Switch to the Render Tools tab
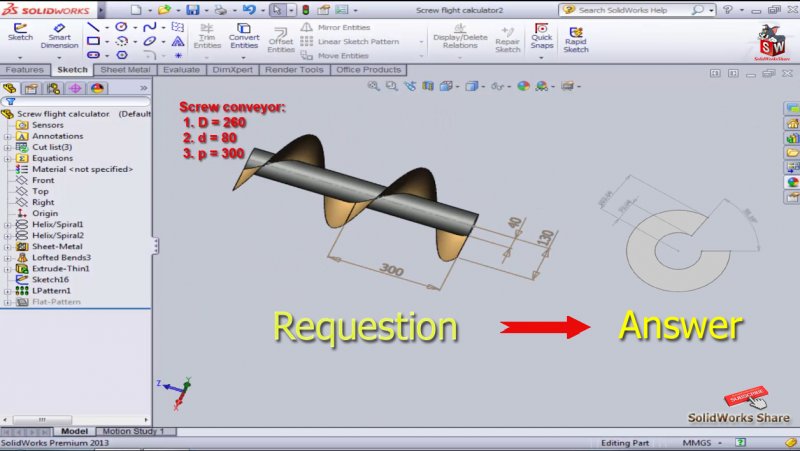 tap(294, 70)
